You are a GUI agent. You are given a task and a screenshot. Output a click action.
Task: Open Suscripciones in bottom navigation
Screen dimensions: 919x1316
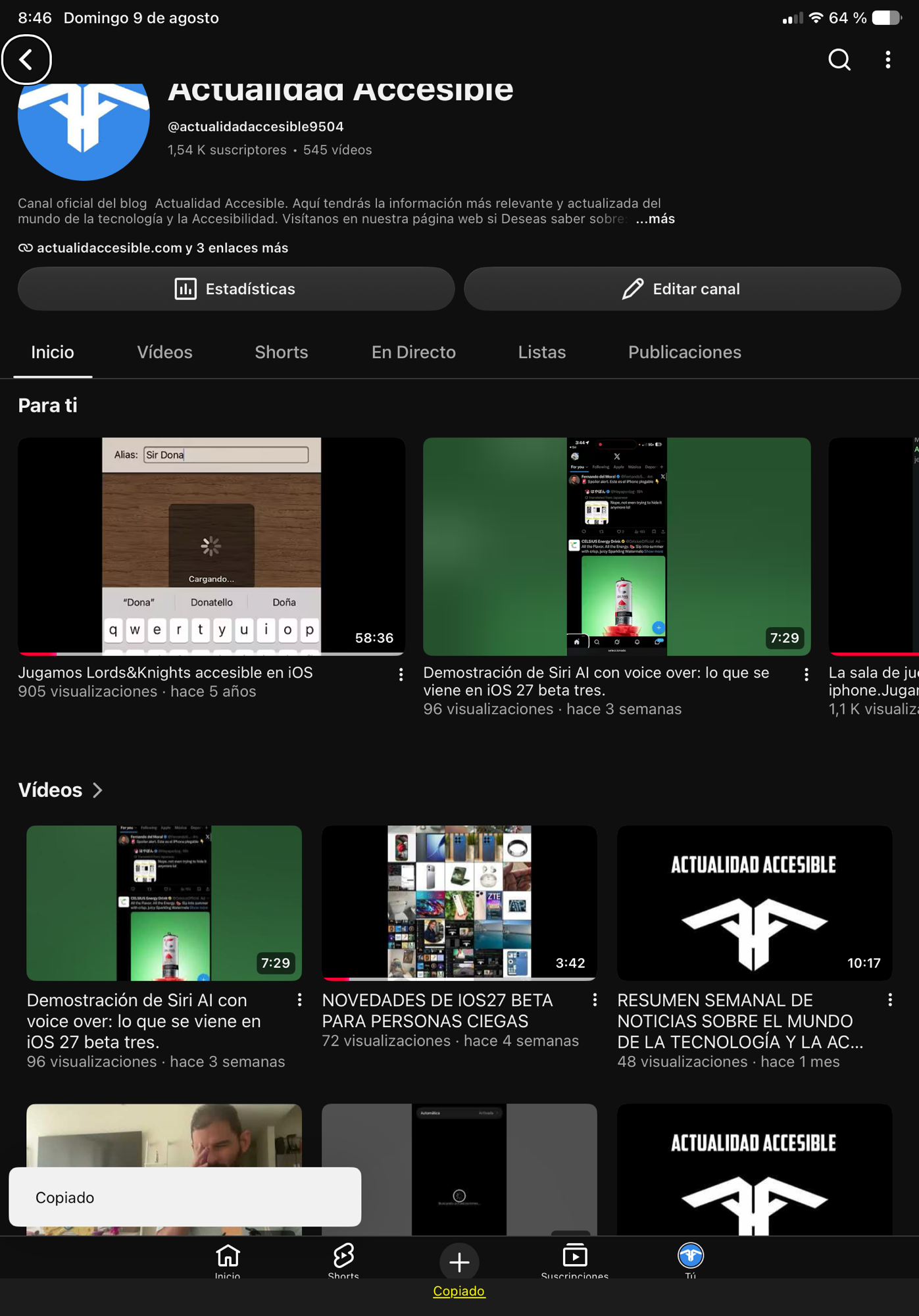(x=575, y=1260)
